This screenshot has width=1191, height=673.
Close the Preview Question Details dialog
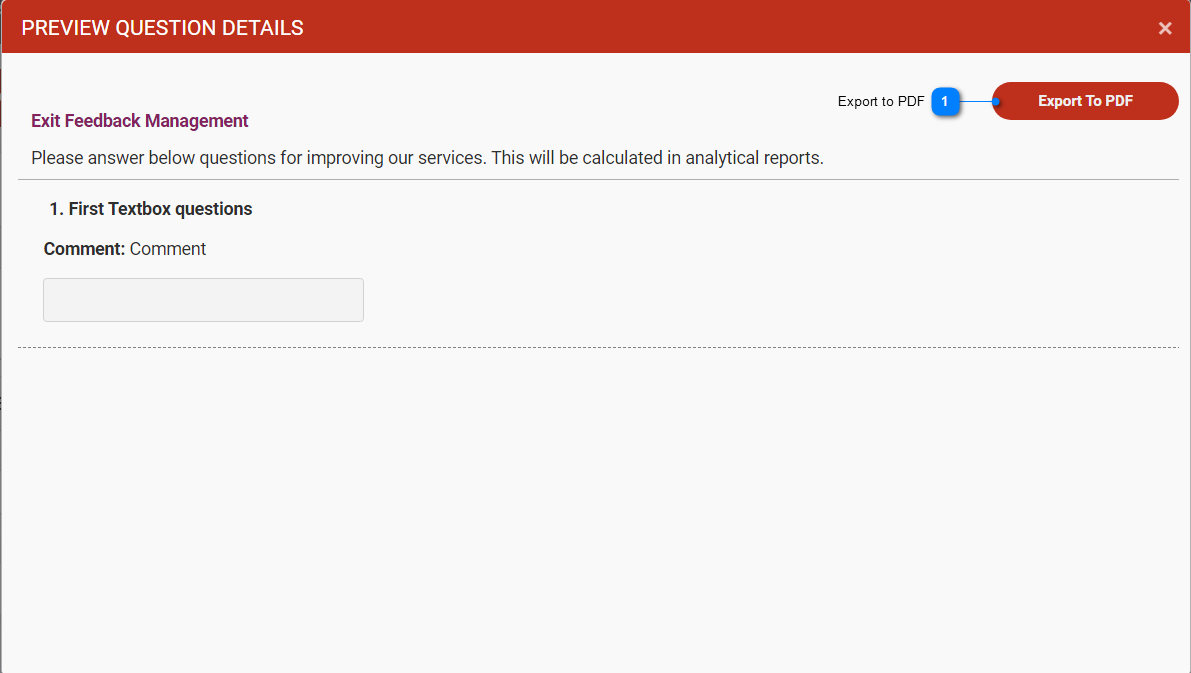click(x=1164, y=29)
